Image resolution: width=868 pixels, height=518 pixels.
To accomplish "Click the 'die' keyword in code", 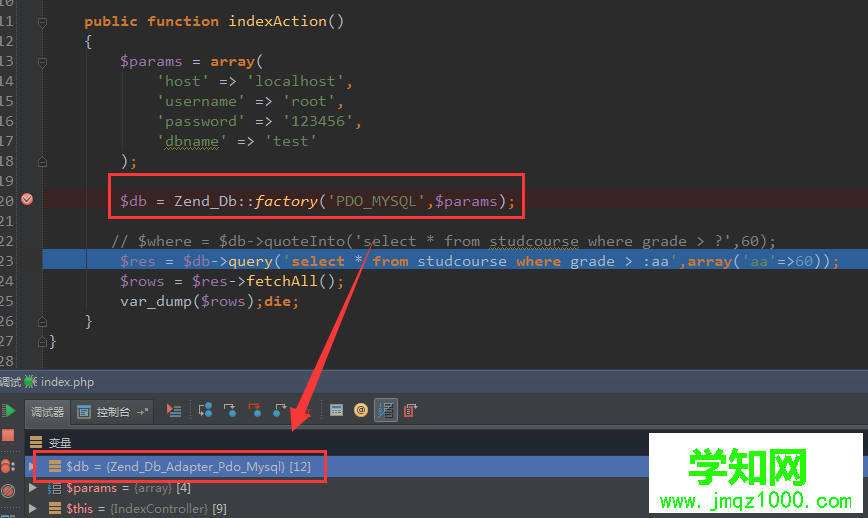I will [x=277, y=302].
